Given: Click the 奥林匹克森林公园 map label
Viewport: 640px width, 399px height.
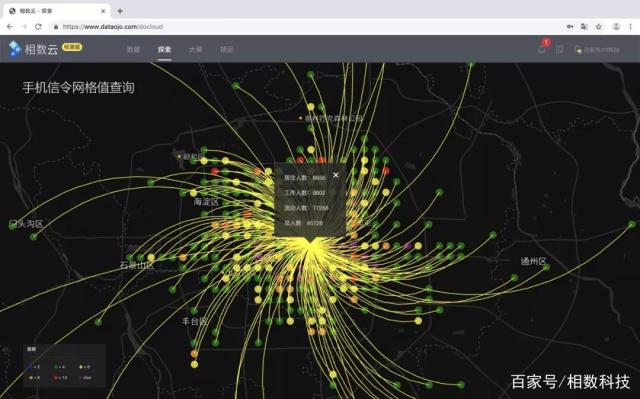Looking at the screenshot, I should click(333, 118).
